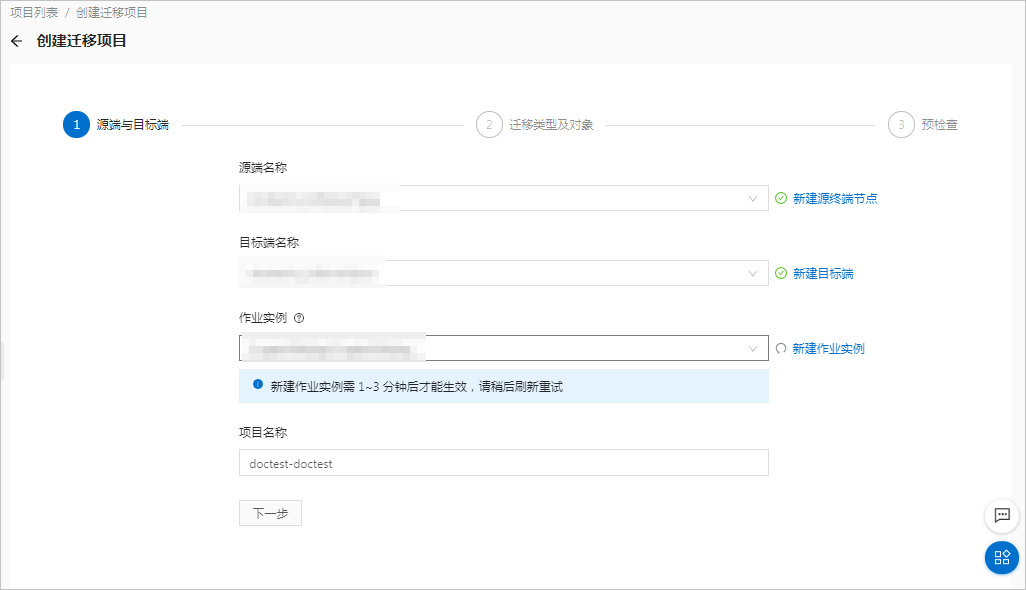The height and width of the screenshot is (590, 1026).
Task: Click the 新建源终端节点 link
Action: (835, 198)
